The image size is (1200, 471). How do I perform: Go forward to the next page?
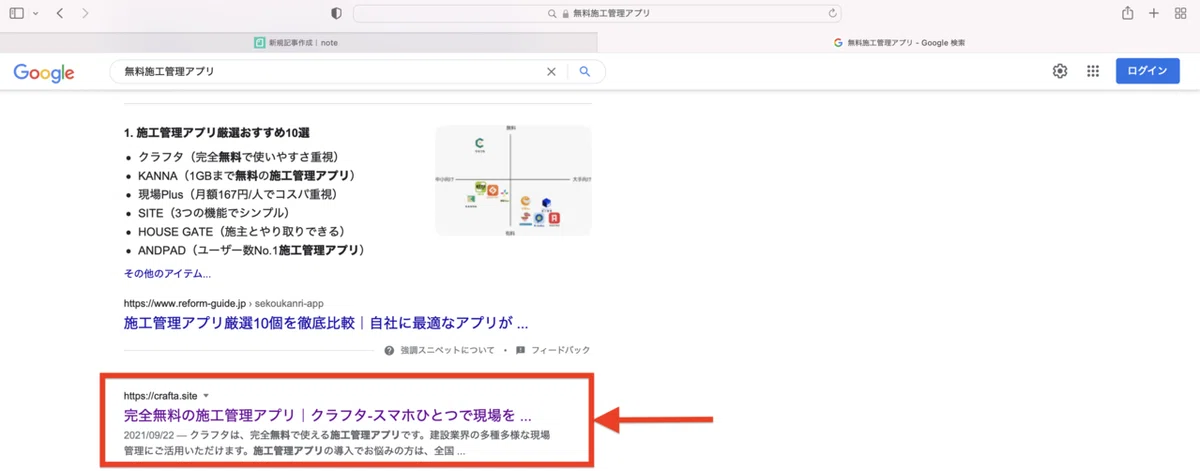tap(85, 14)
